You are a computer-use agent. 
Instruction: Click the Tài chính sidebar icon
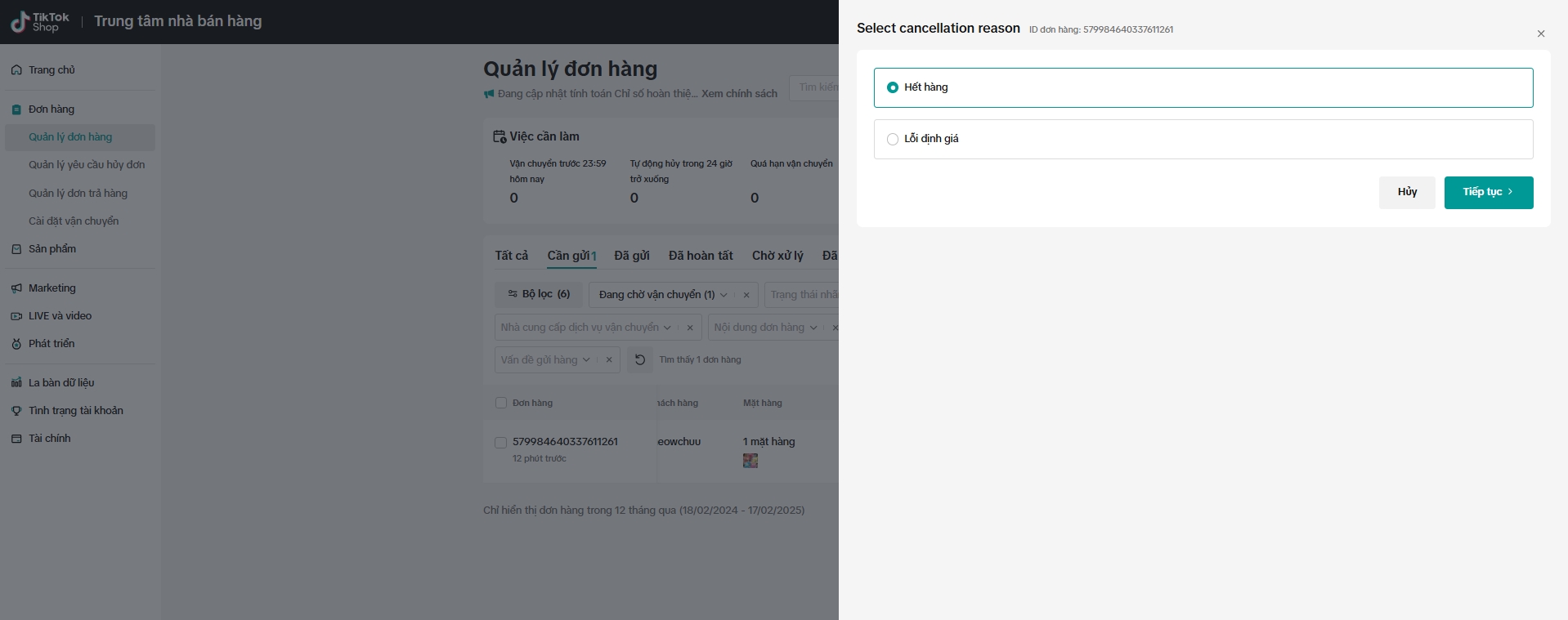pos(16,439)
